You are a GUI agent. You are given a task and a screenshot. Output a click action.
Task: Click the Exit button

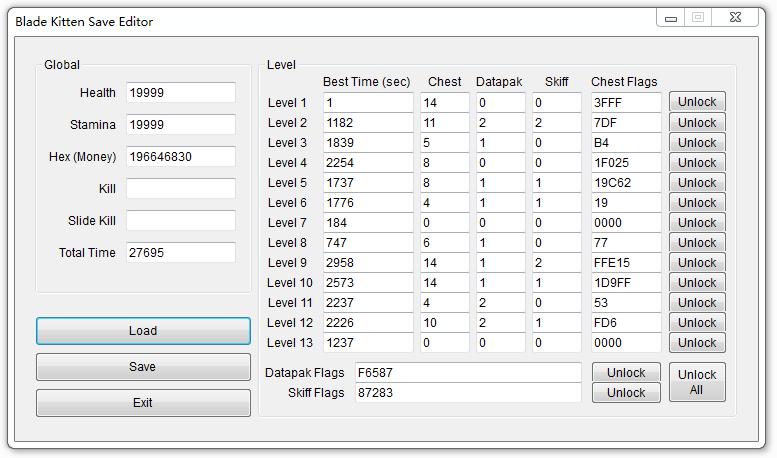click(143, 403)
